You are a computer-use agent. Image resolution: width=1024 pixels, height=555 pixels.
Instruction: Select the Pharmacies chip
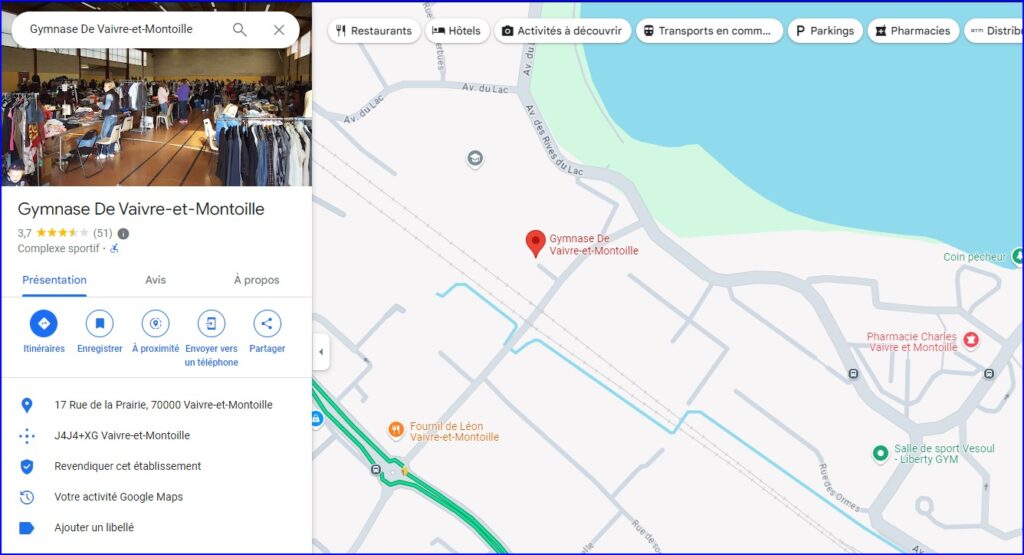point(913,31)
